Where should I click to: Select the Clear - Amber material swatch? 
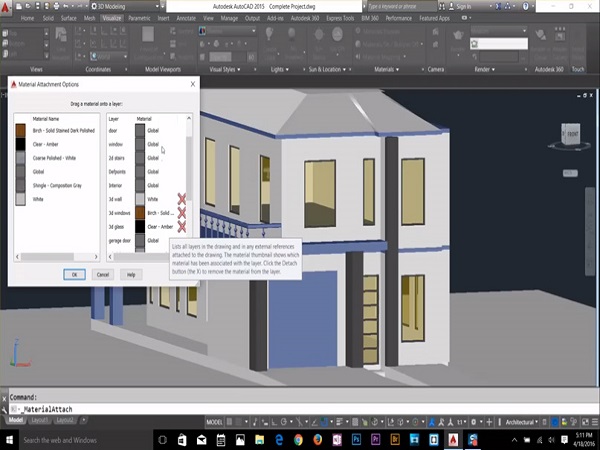point(20,144)
